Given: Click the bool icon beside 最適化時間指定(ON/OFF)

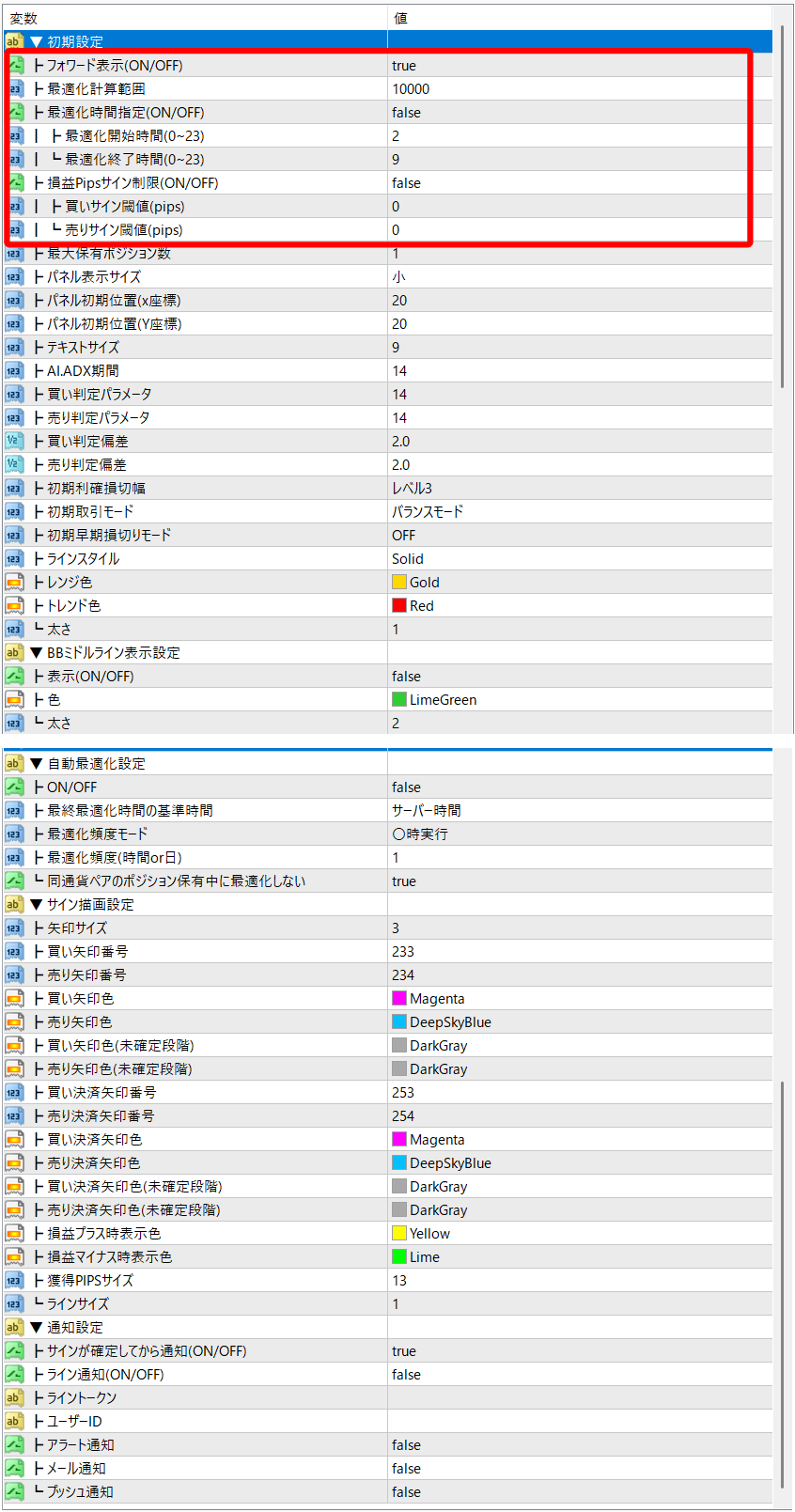Looking at the screenshot, I should pos(14,112).
